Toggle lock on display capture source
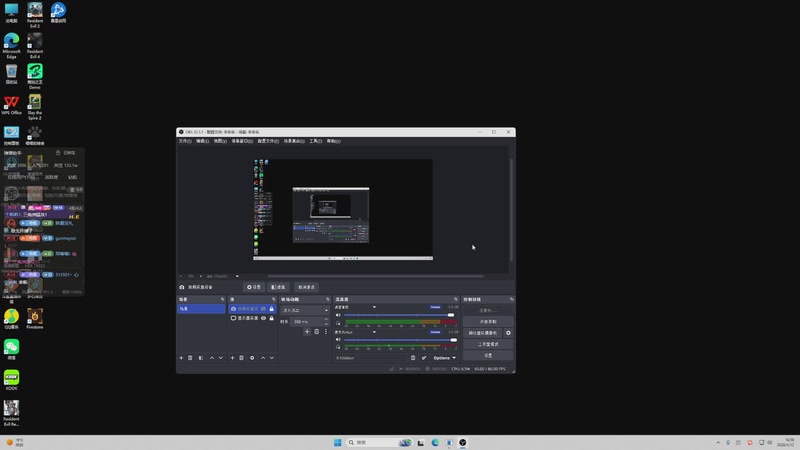The width and height of the screenshot is (800, 450). [x=271, y=318]
